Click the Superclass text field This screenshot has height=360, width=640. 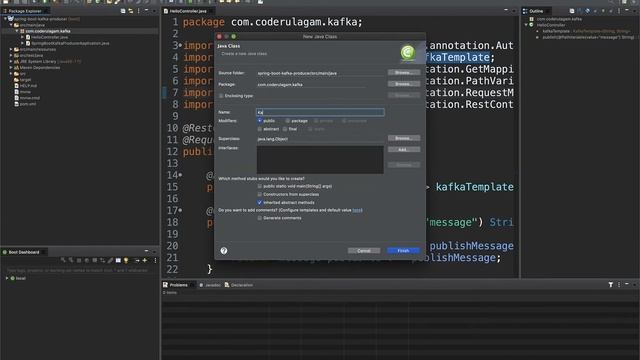[320, 139]
